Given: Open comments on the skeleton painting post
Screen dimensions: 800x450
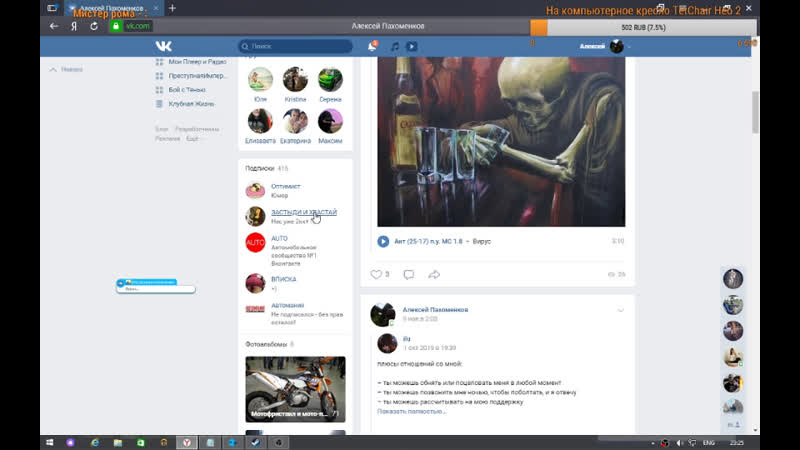Looking at the screenshot, I should [409, 274].
